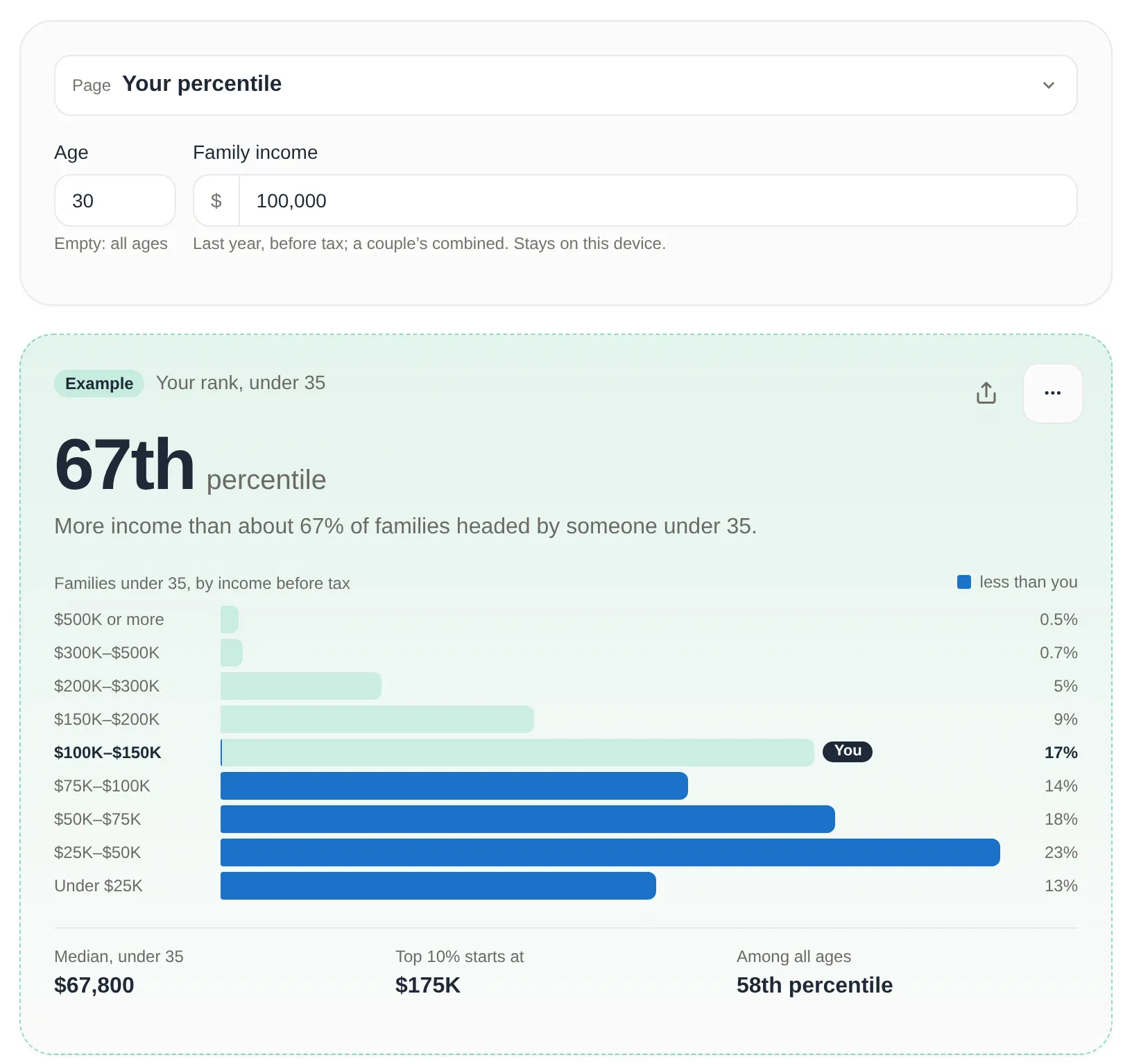Click the $200K–$300K bar
Viewport: 1132px width, 1064px height.
click(300, 686)
